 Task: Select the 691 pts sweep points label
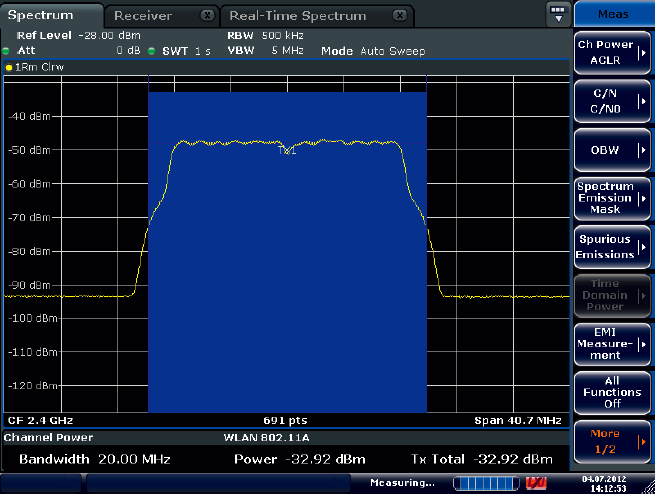pyautogui.click(x=285, y=420)
